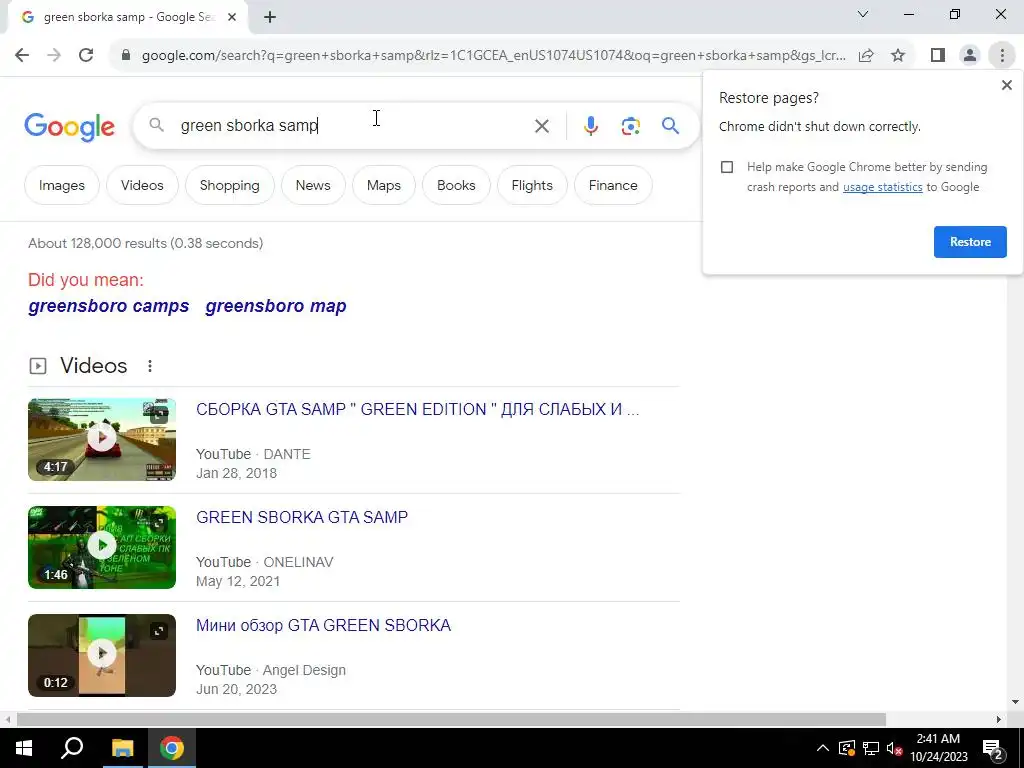Viewport: 1024px width, 768px height.
Task: Expand preview on the 1:46 video thumbnail
Action: pos(159,522)
